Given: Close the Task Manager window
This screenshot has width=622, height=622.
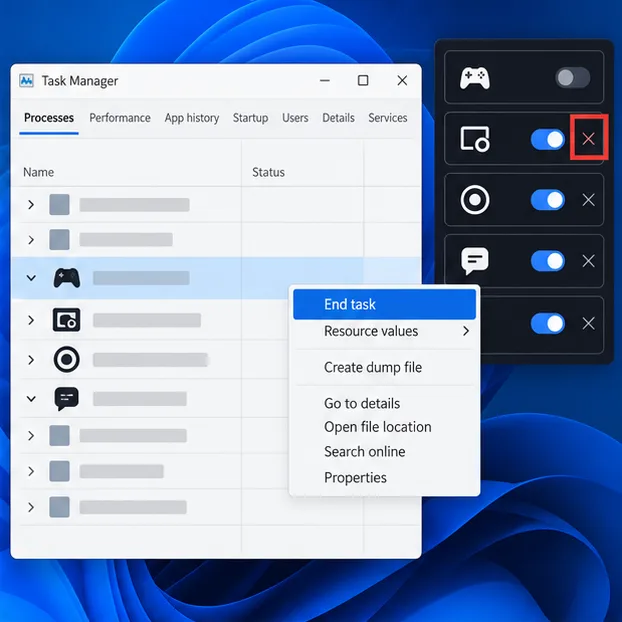Looking at the screenshot, I should pyautogui.click(x=402, y=81).
